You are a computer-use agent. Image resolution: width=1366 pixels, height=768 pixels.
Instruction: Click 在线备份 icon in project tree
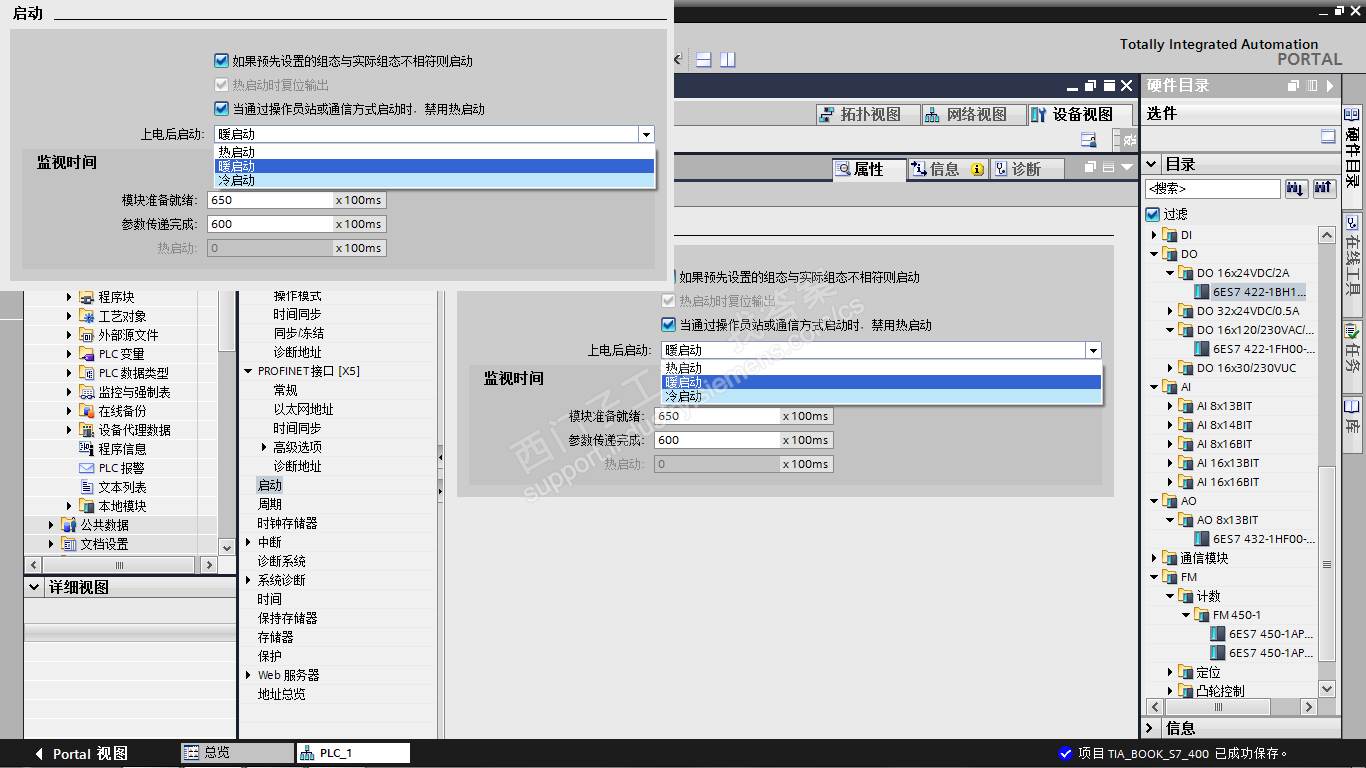click(87, 411)
